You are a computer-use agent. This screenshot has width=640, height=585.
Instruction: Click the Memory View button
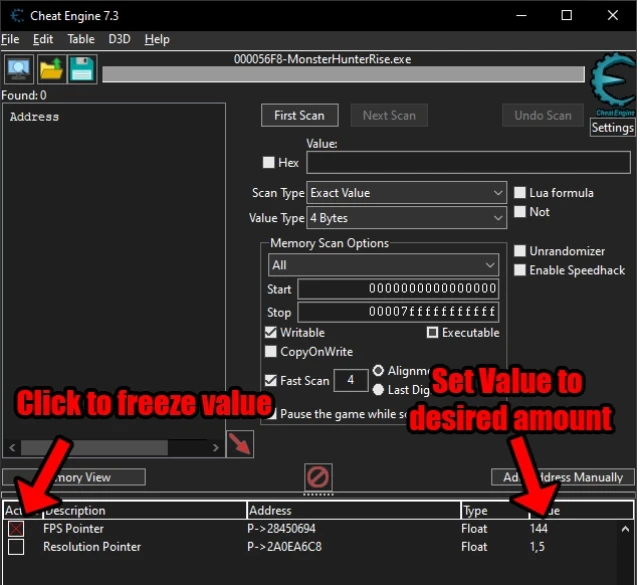pyautogui.click(x=74, y=477)
